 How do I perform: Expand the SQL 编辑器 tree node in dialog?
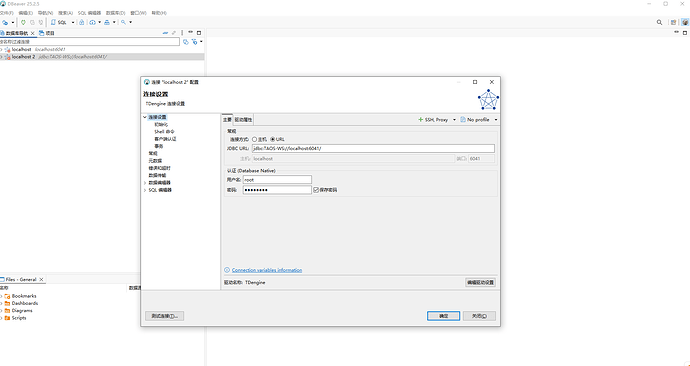click(x=145, y=190)
